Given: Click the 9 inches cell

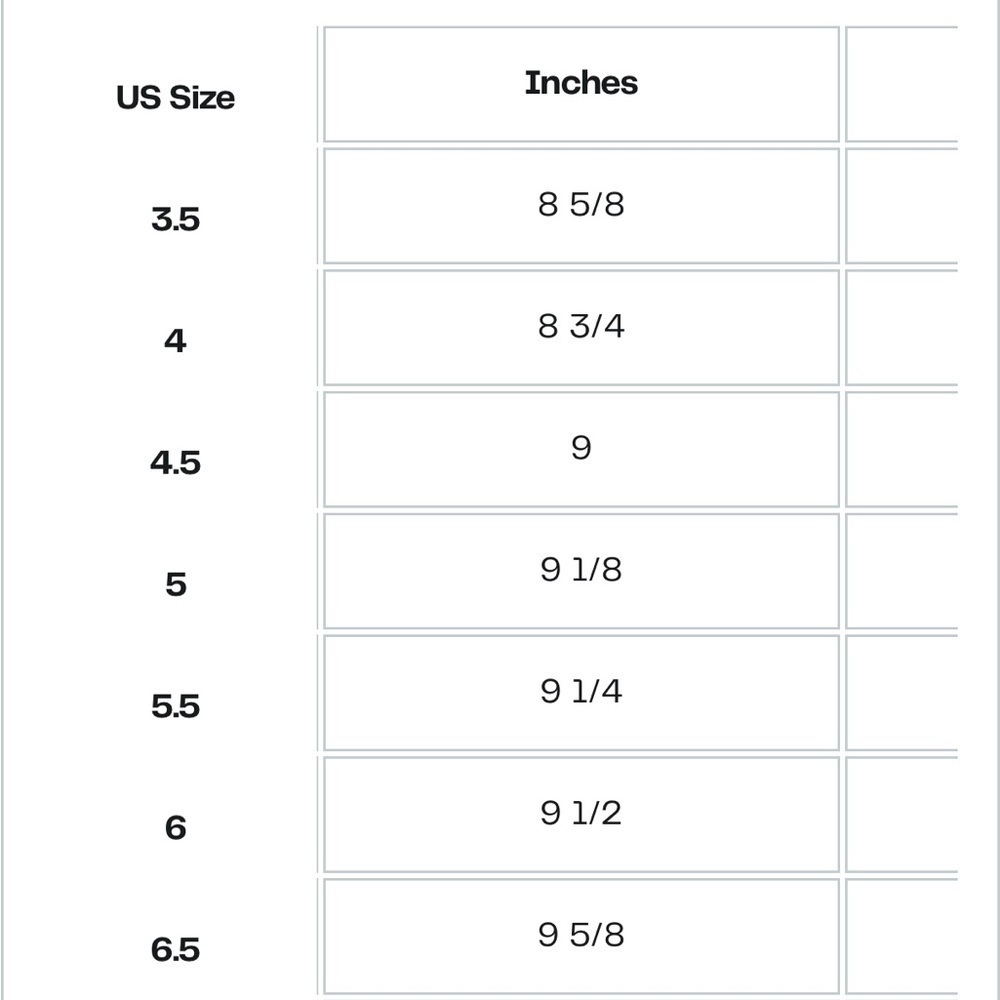Looking at the screenshot, I should (581, 450).
